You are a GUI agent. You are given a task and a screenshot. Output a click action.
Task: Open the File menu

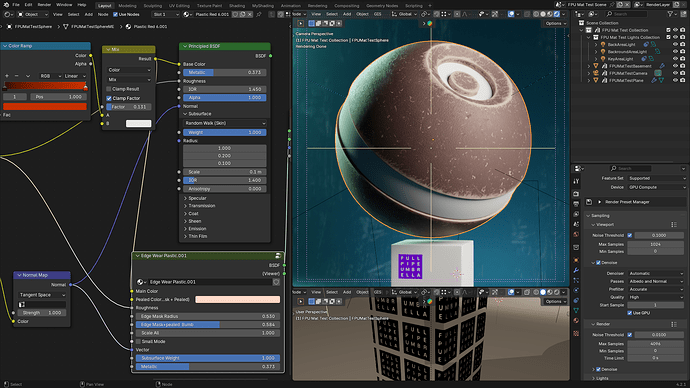click(16, 5)
